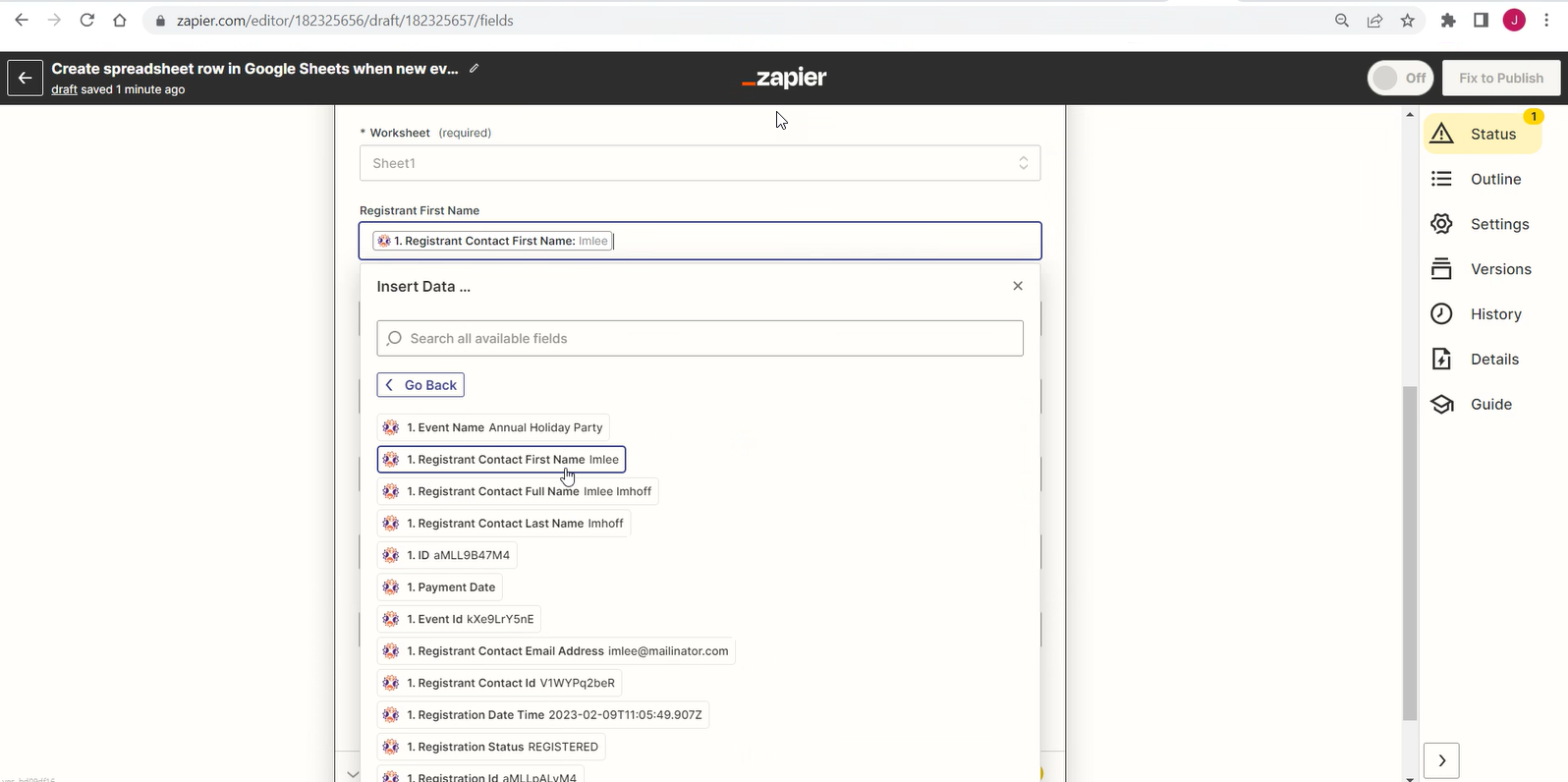This screenshot has height=782, width=1568.
Task: Click the browser zoom magnifier icon
Action: 1342,20
